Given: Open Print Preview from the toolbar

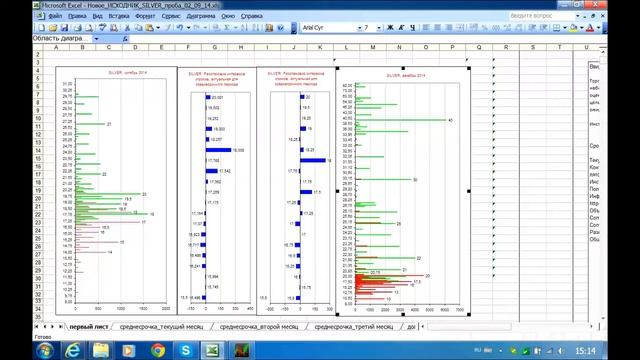Looking at the screenshot, I should click(x=89, y=28).
